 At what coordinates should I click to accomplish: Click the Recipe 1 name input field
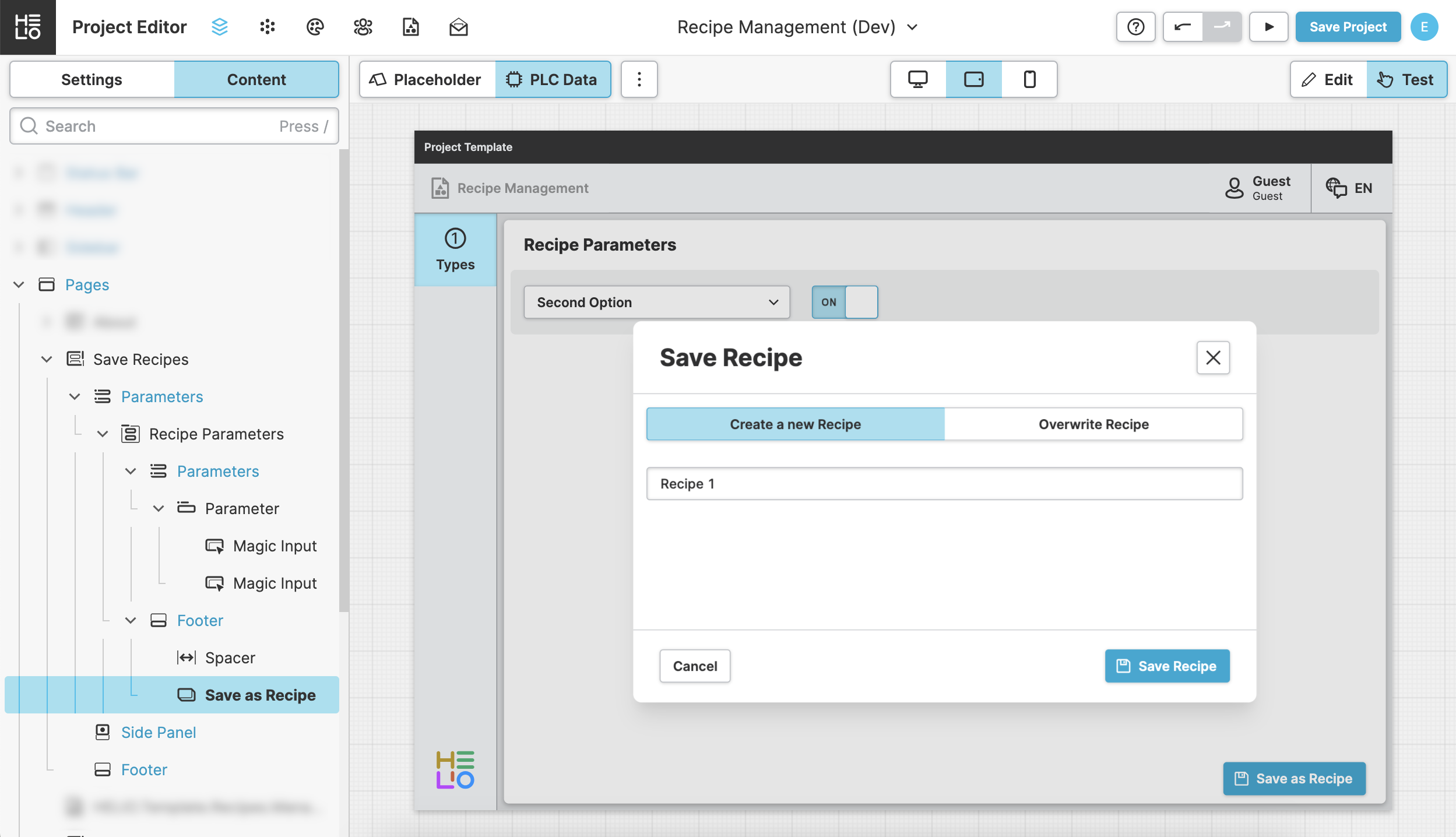[x=944, y=483]
